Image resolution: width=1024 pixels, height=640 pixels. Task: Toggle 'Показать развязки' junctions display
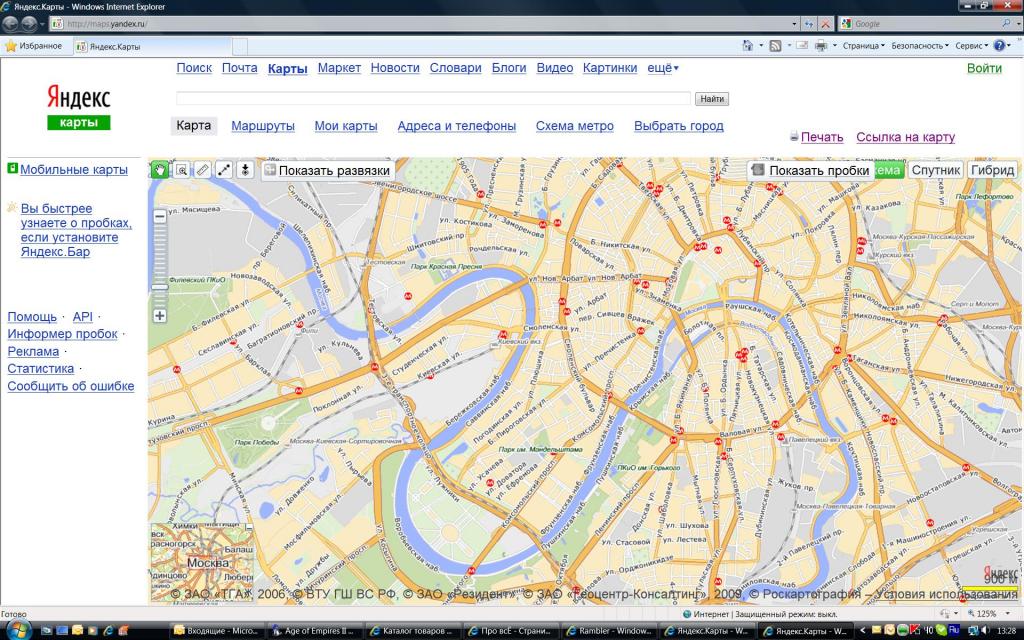click(x=327, y=171)
